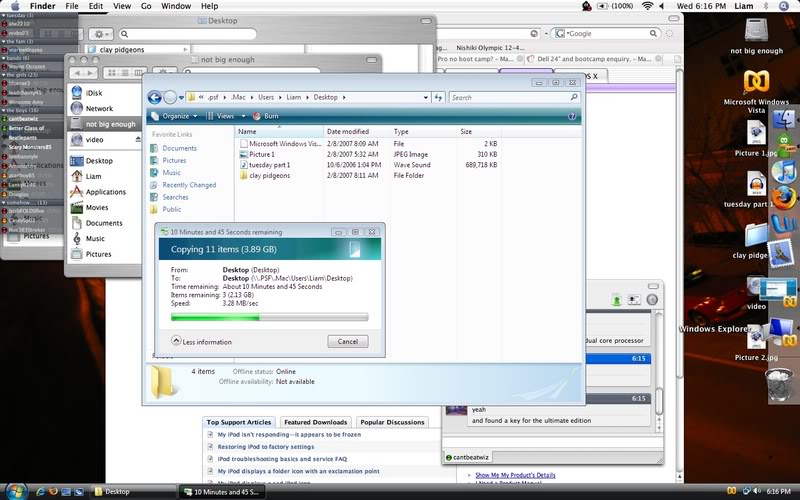
Task: Click the Explorer forward arrow button
Action: (x=170, y=97)
